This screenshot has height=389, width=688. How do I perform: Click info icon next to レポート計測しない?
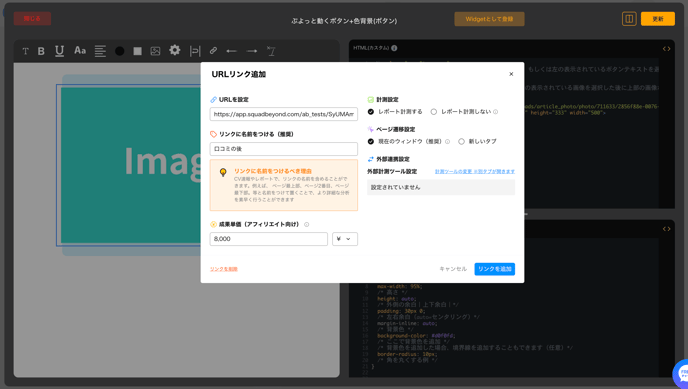coord(496,112)
